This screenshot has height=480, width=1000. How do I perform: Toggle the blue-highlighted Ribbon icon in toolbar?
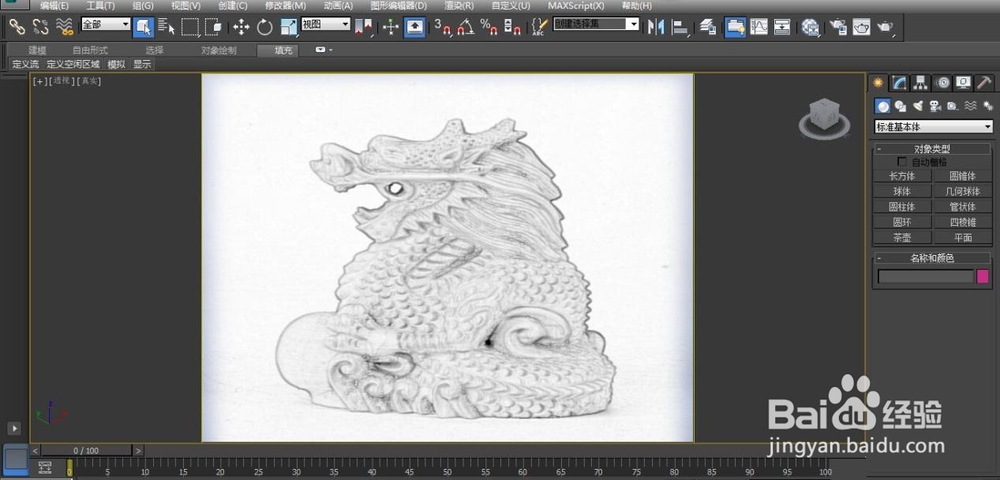tap(735, 27)
